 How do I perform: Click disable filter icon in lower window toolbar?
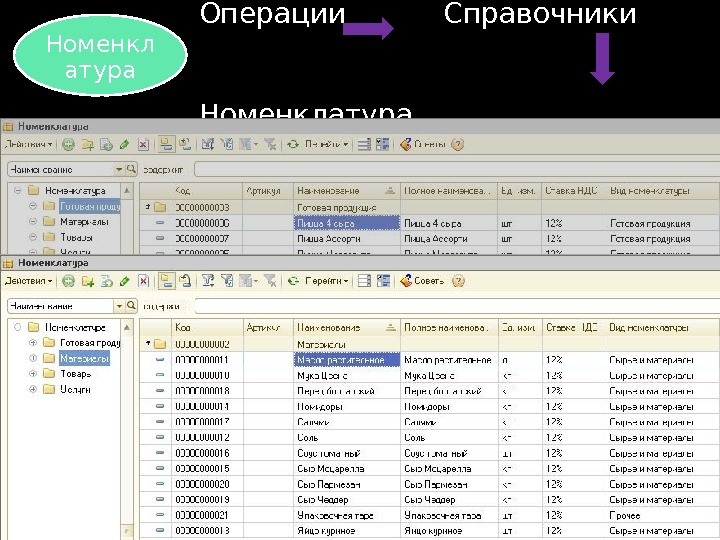(x=270, y=281)
